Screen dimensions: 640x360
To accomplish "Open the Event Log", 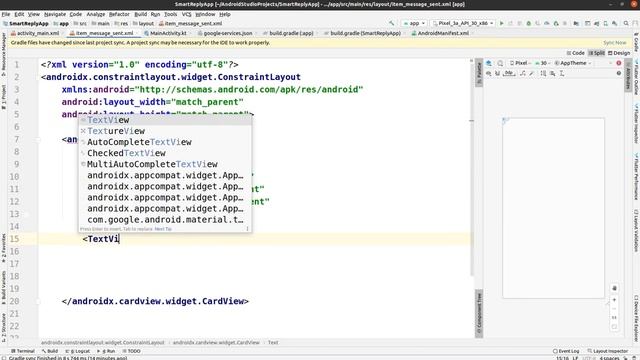I will point(566,351).
